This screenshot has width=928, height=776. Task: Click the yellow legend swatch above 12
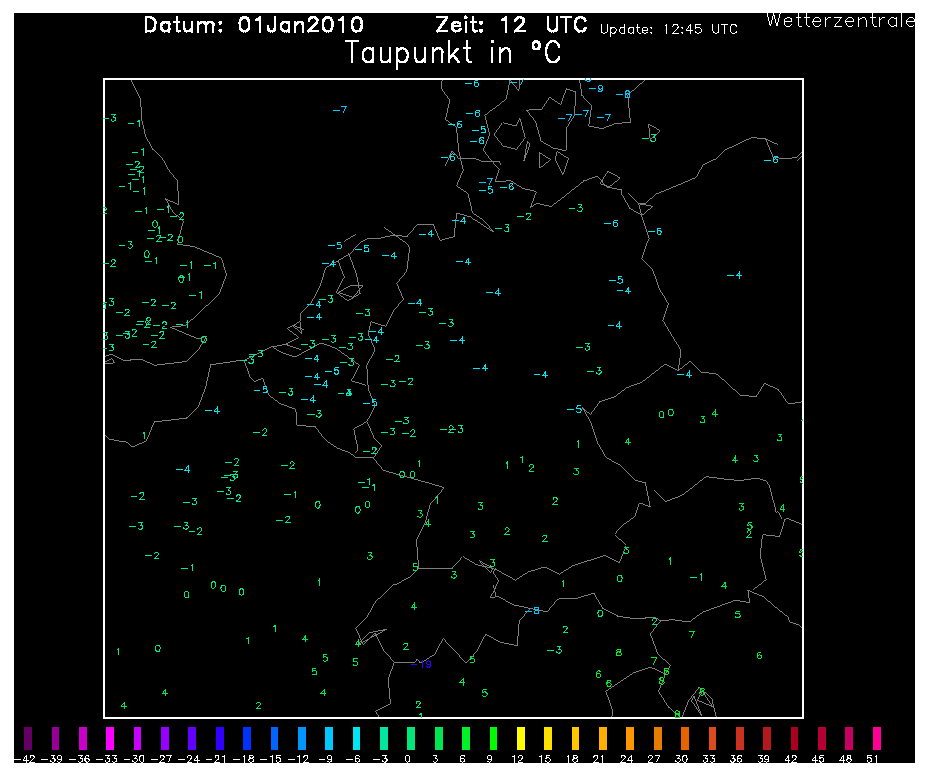coord(521,738)
